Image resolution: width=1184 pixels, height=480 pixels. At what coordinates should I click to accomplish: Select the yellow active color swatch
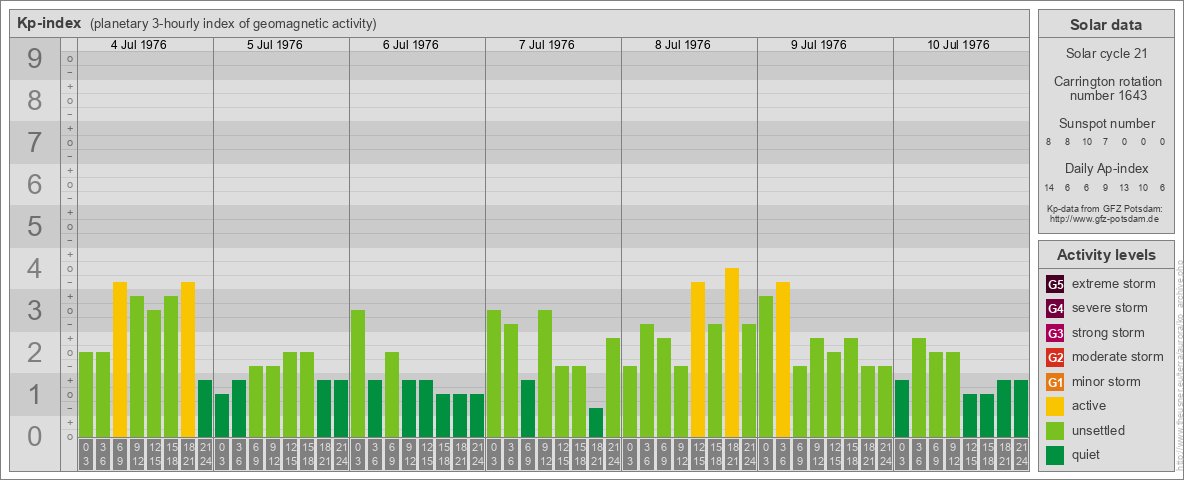click(1055, 406)
